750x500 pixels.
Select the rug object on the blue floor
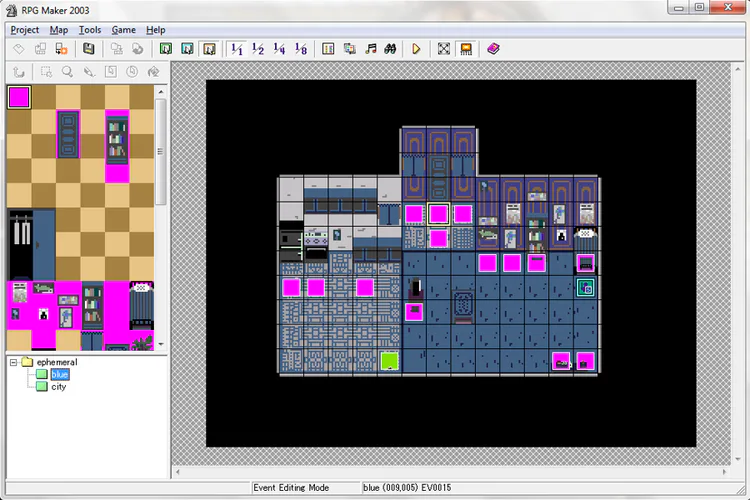[x=463, y=305]
